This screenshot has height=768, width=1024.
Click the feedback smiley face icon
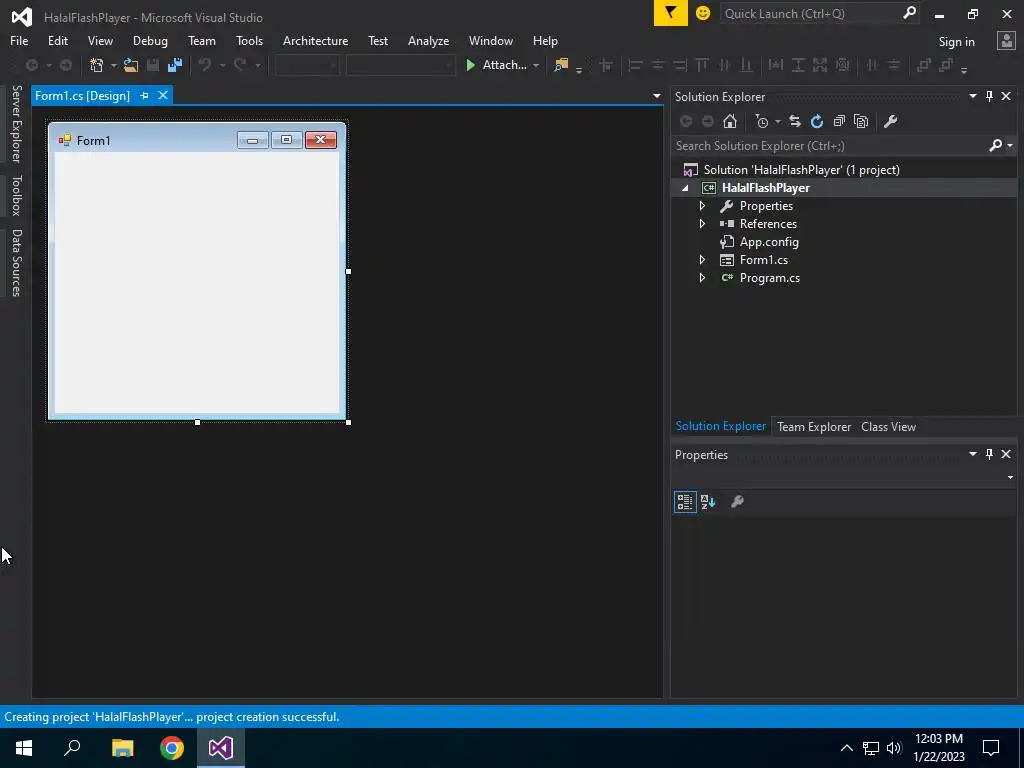[x=703, y=13]
